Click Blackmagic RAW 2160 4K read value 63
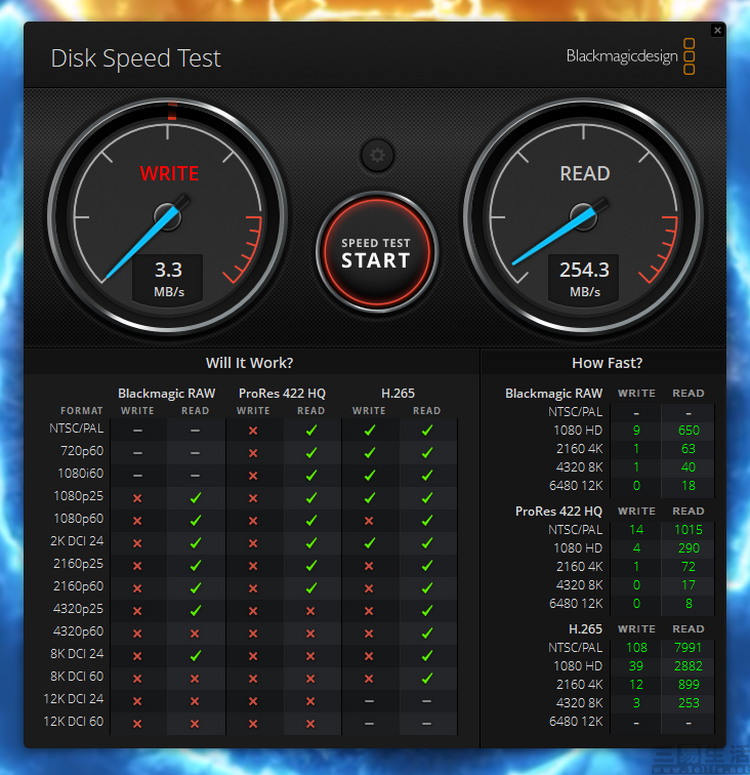The image size is (750, 775). pos(689,449)
